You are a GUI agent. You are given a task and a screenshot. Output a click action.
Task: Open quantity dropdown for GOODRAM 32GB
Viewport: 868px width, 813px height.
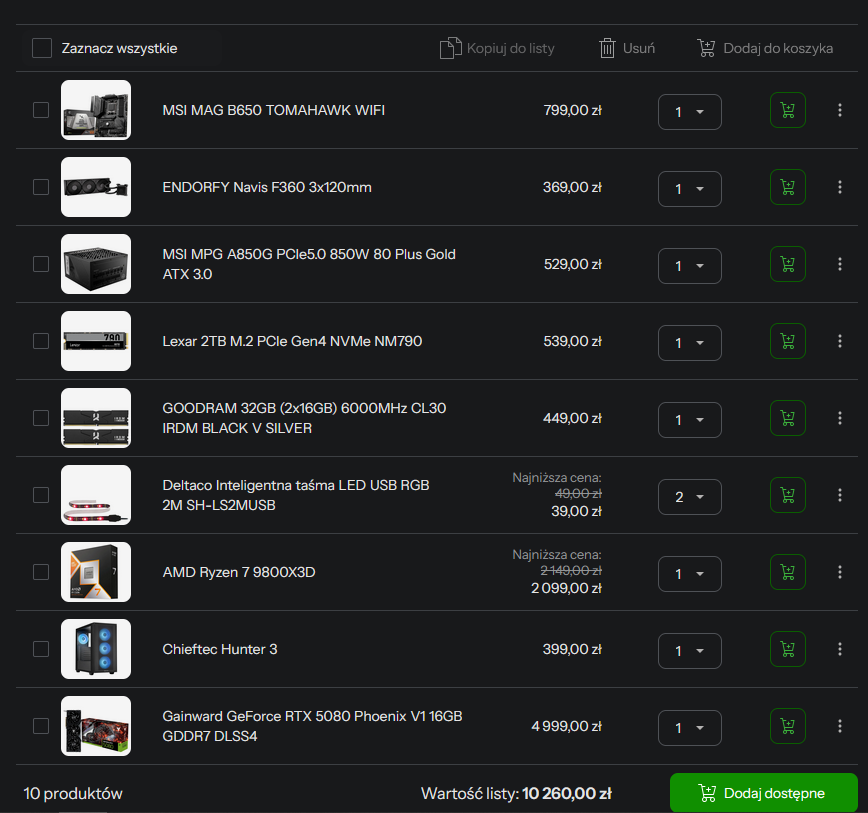coord(690,420)
